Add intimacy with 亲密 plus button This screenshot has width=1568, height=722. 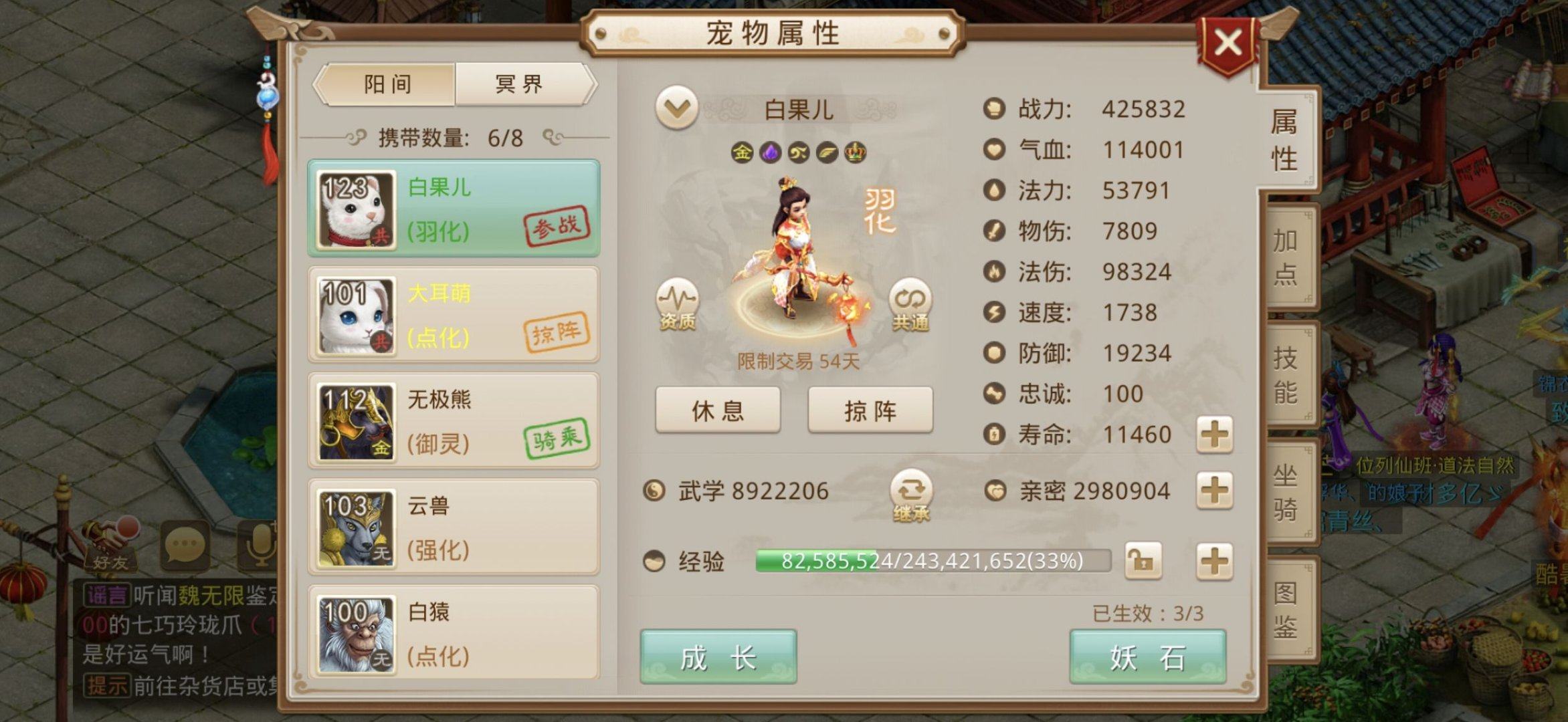[1214, 491]
